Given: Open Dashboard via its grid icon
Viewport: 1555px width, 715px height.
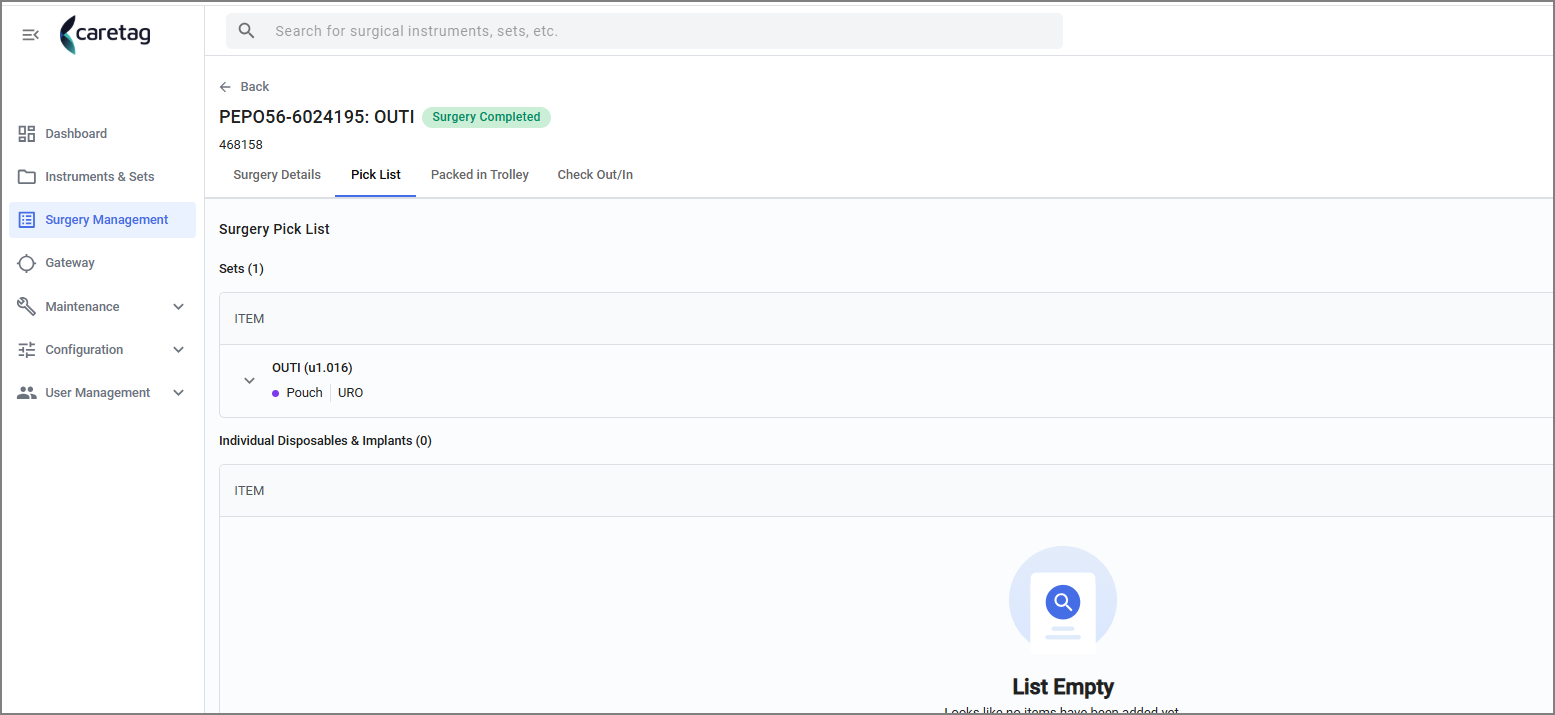Looking at the screenshot, I should (x=27, y=134).
